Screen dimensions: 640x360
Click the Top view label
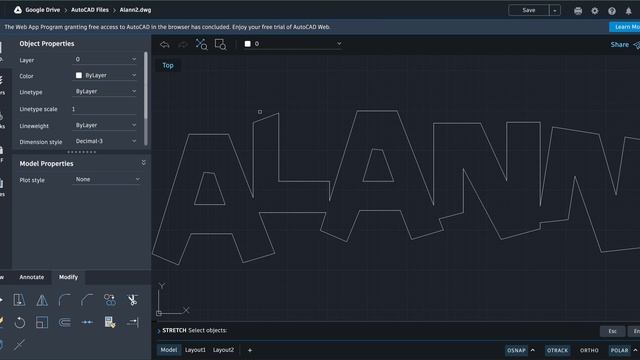click(x=168, y=65)
